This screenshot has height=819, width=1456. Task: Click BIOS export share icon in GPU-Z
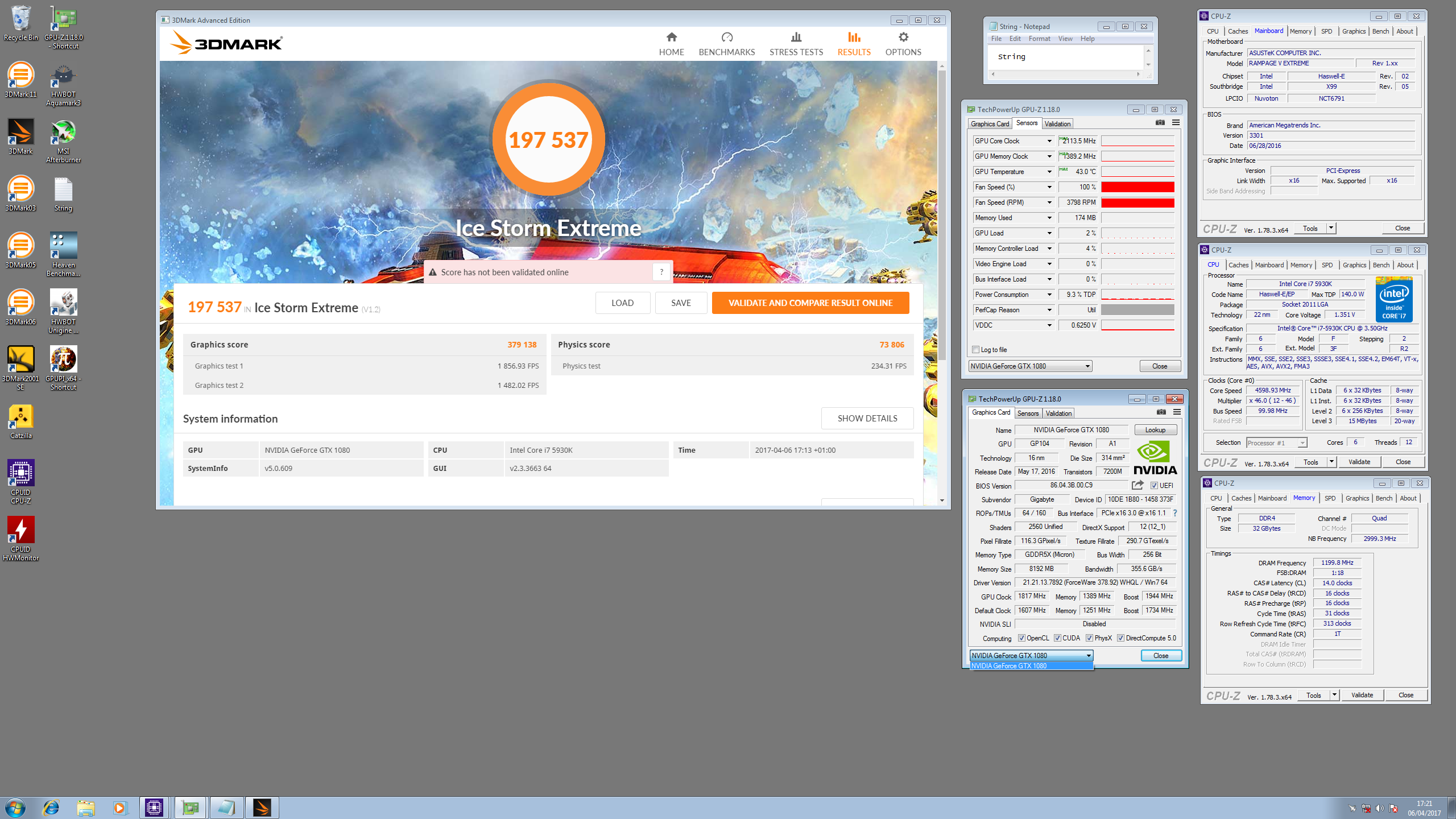click(1137, 485)
